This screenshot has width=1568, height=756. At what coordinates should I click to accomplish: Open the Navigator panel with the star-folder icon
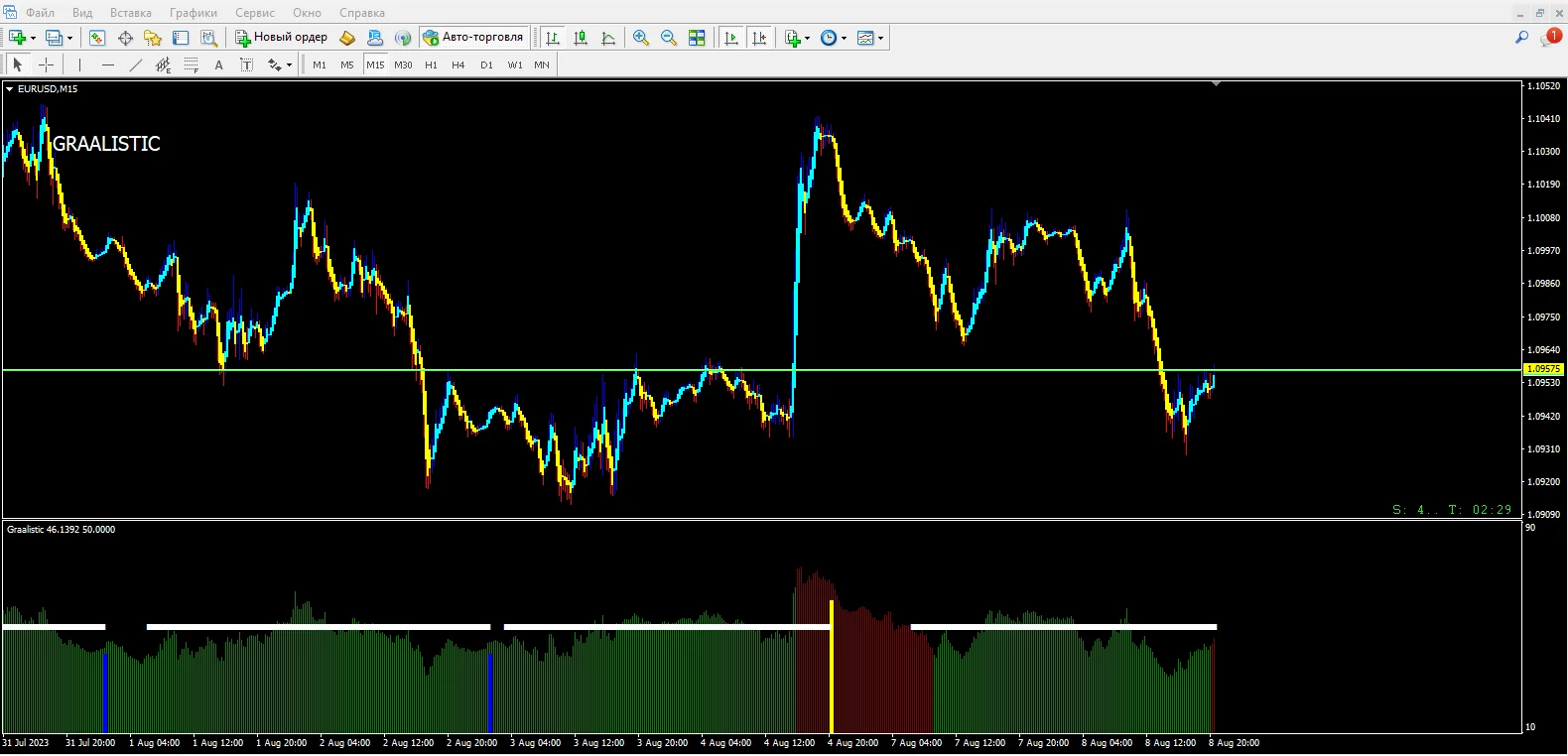[x=153, y=38]
